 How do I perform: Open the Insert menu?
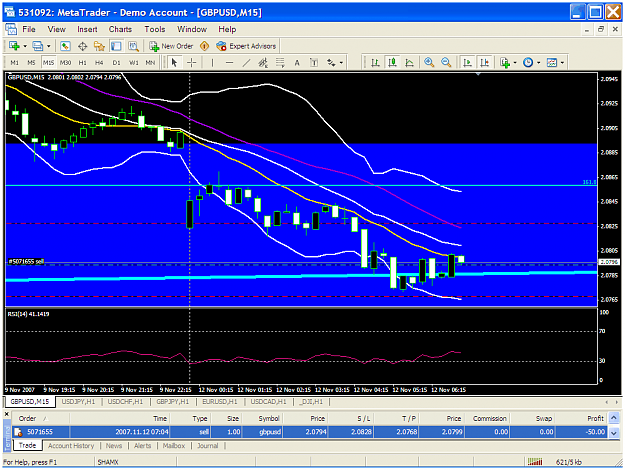(x=87, y=29)
